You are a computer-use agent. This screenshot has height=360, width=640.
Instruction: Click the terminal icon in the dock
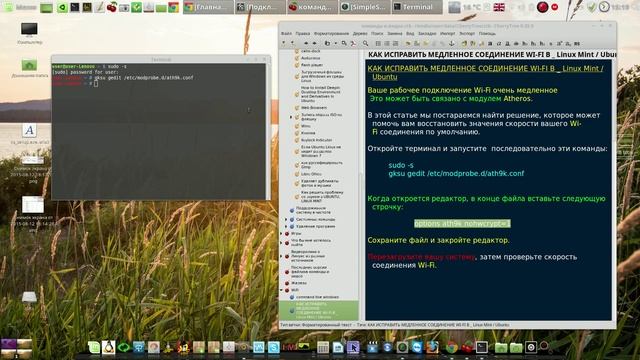[x=482, y=347]
